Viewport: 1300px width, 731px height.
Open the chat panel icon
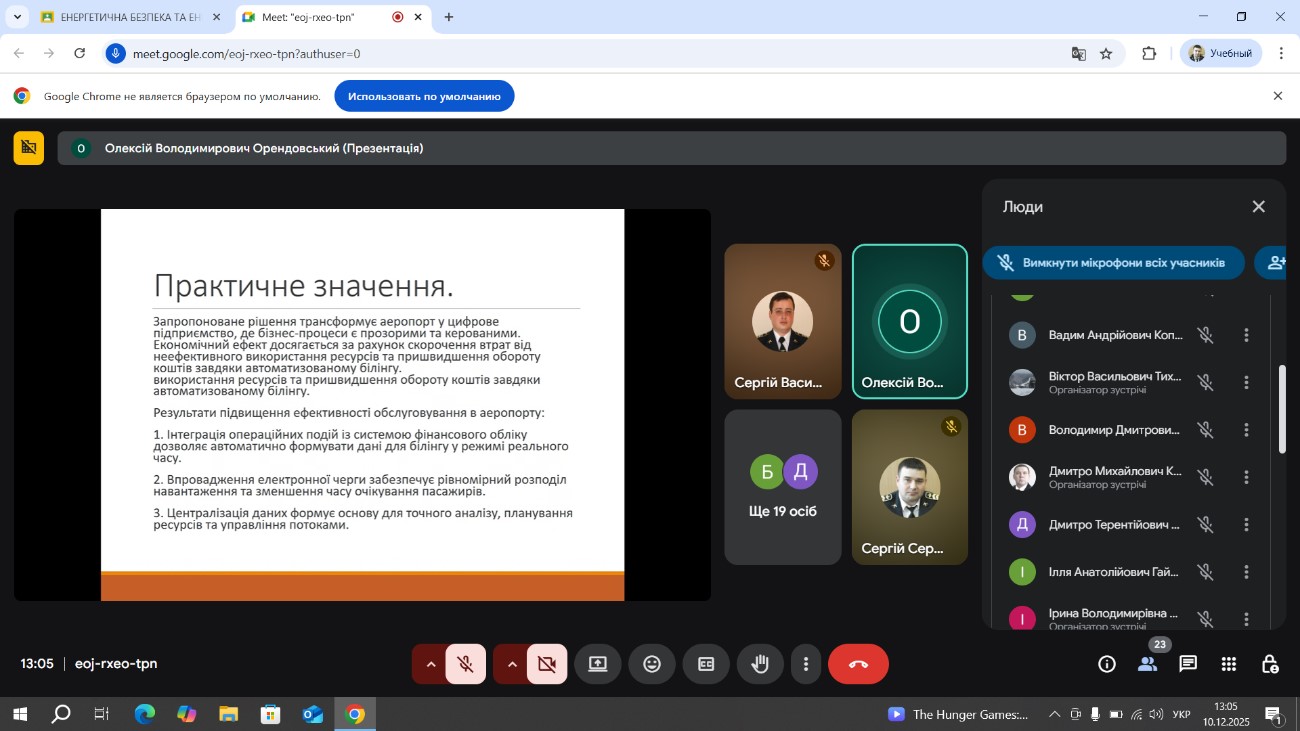(1188, 664)
